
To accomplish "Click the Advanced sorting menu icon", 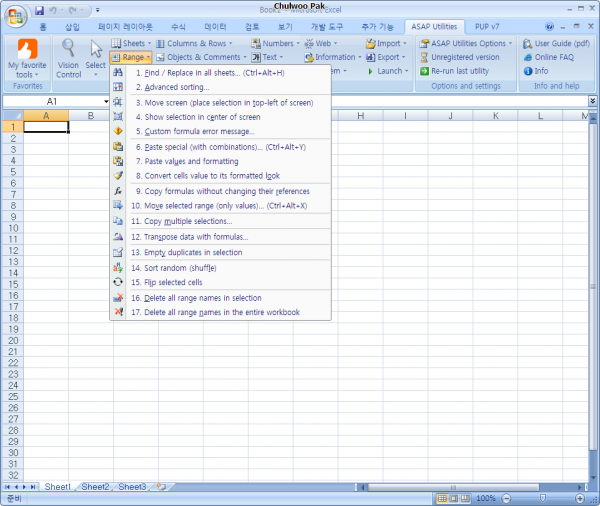I will tap(118, 87).
